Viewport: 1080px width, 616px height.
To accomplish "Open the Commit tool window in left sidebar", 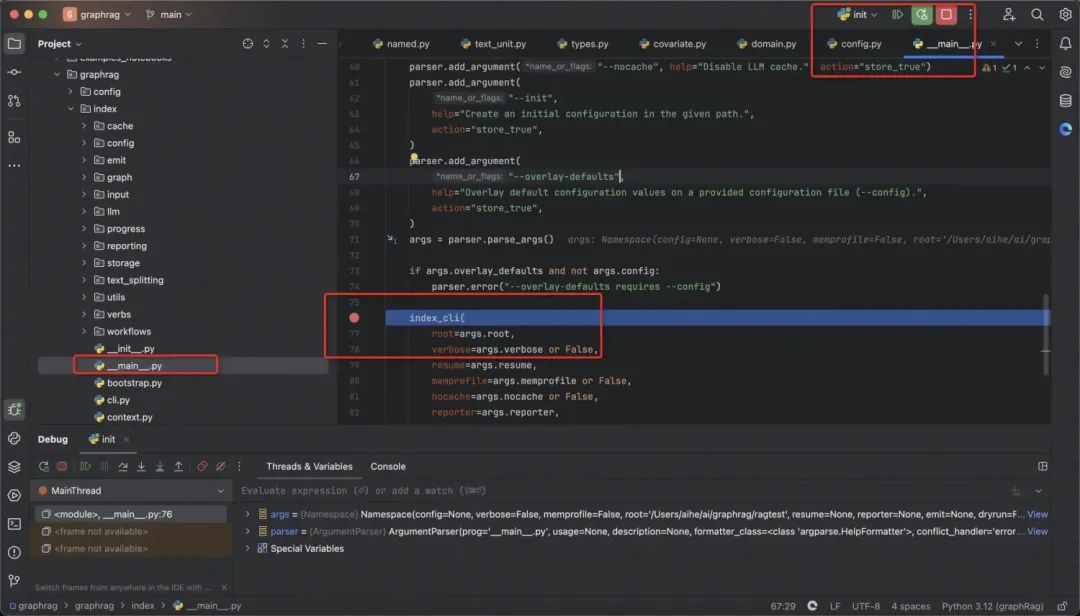I will click(14, 73).
